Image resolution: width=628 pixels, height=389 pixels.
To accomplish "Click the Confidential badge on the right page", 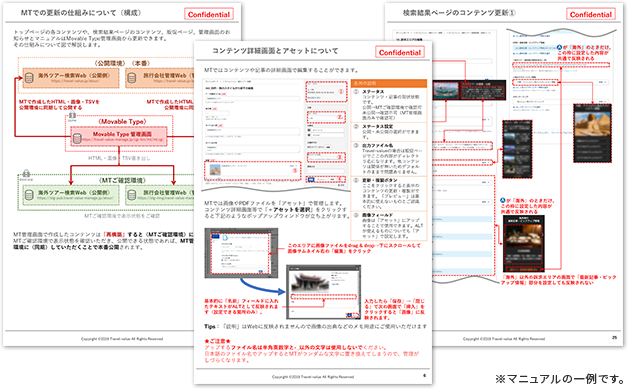I will [591, 14].
